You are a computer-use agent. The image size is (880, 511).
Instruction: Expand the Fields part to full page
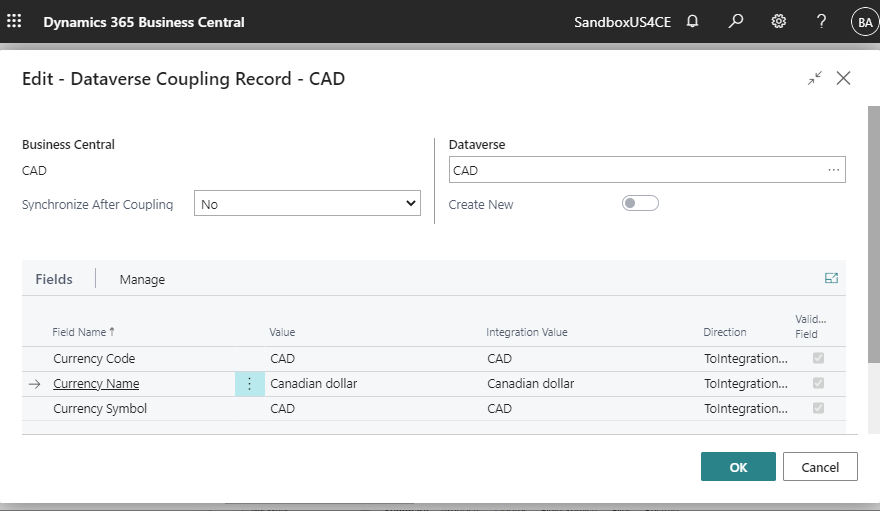coord(831,278)
